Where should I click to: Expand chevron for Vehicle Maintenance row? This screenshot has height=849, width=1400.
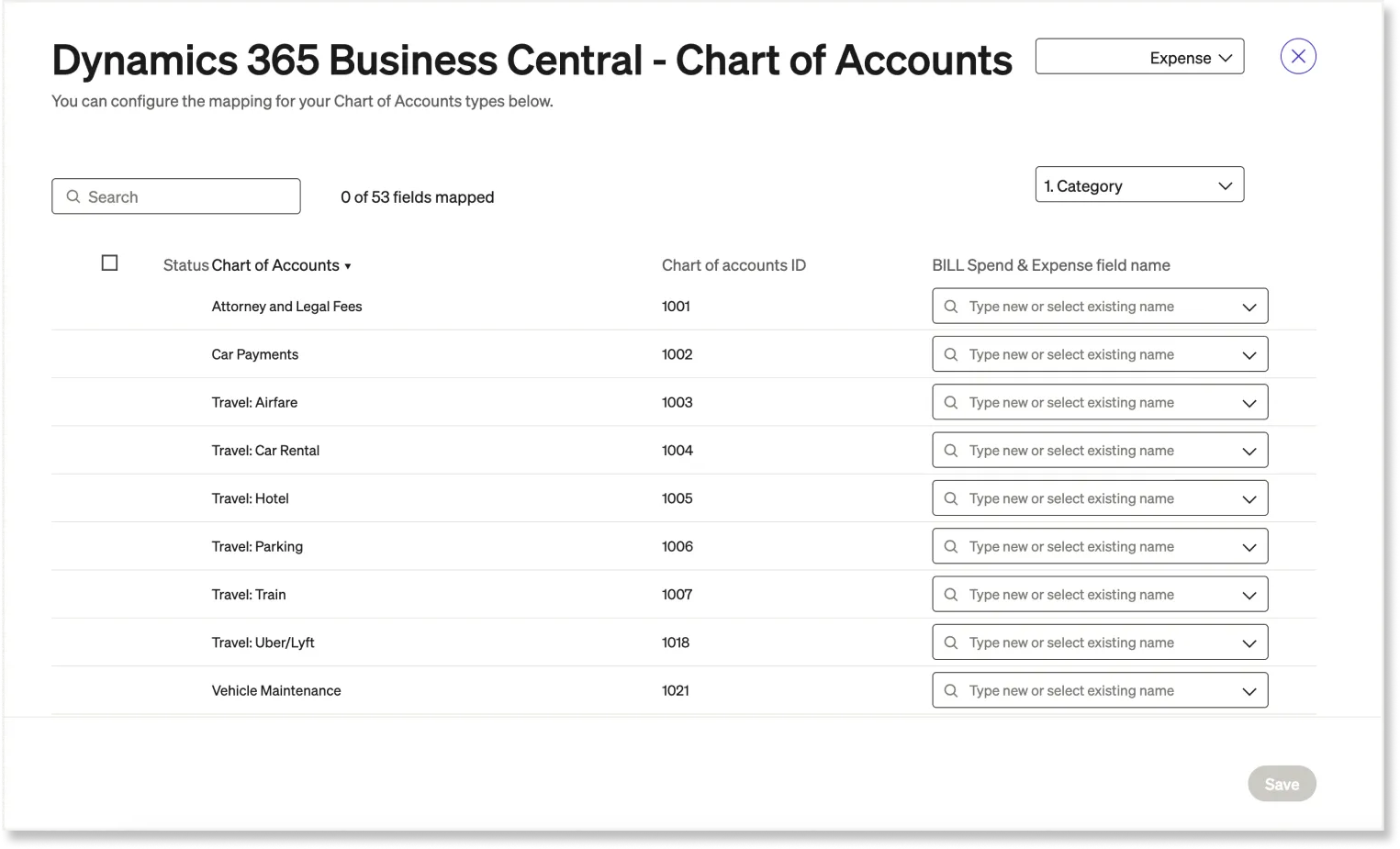(1249, 691)
